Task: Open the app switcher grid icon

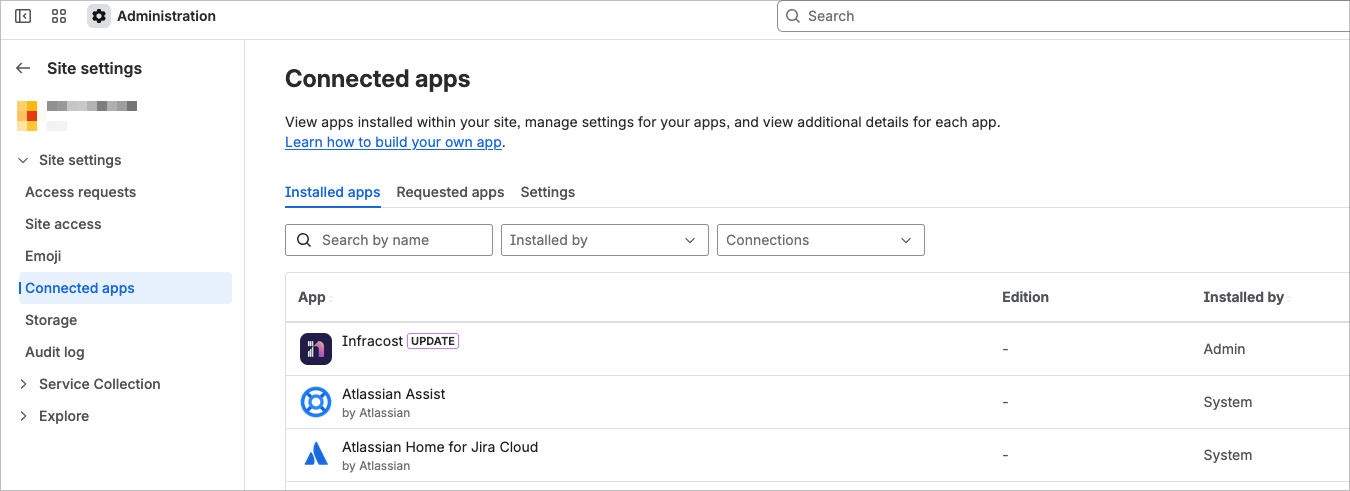Action: (x=59, y=16)
